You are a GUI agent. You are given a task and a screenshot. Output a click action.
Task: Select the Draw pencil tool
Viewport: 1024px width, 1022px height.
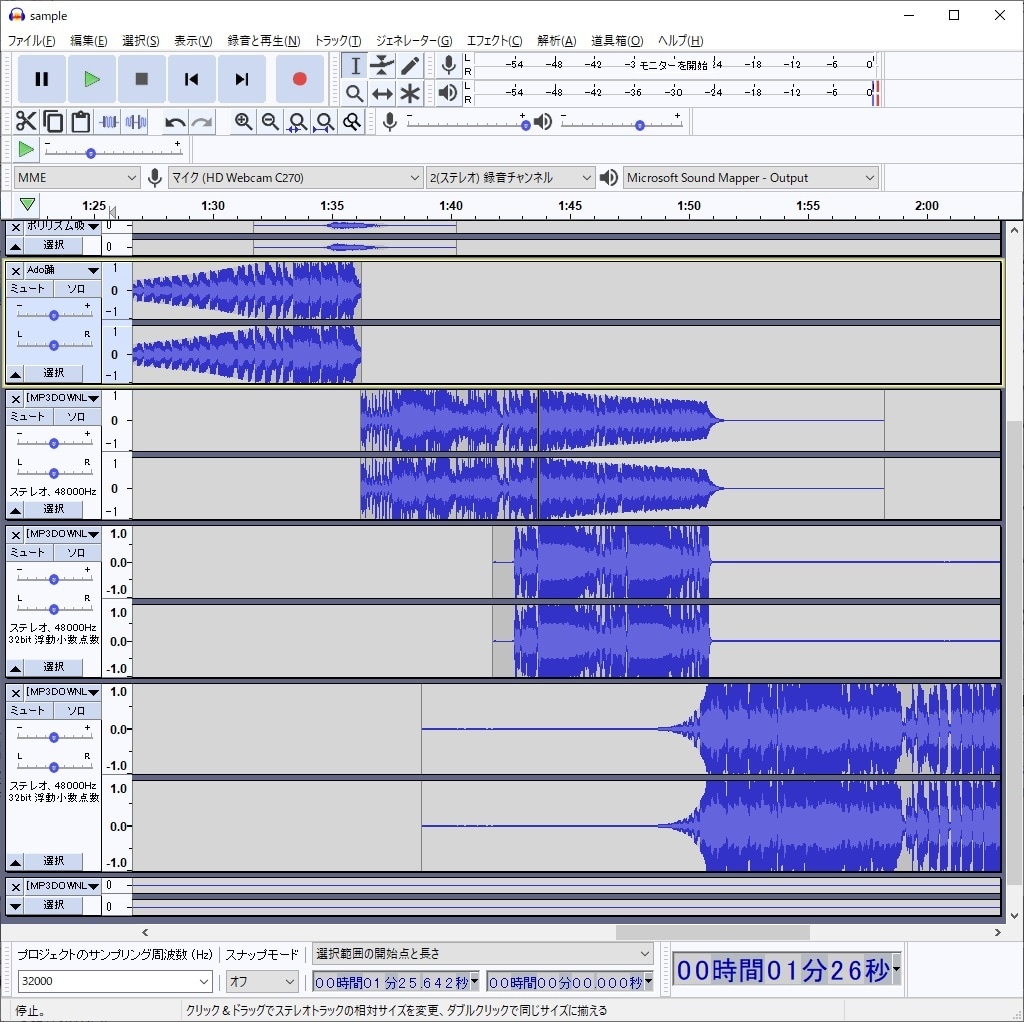point(409,65)
